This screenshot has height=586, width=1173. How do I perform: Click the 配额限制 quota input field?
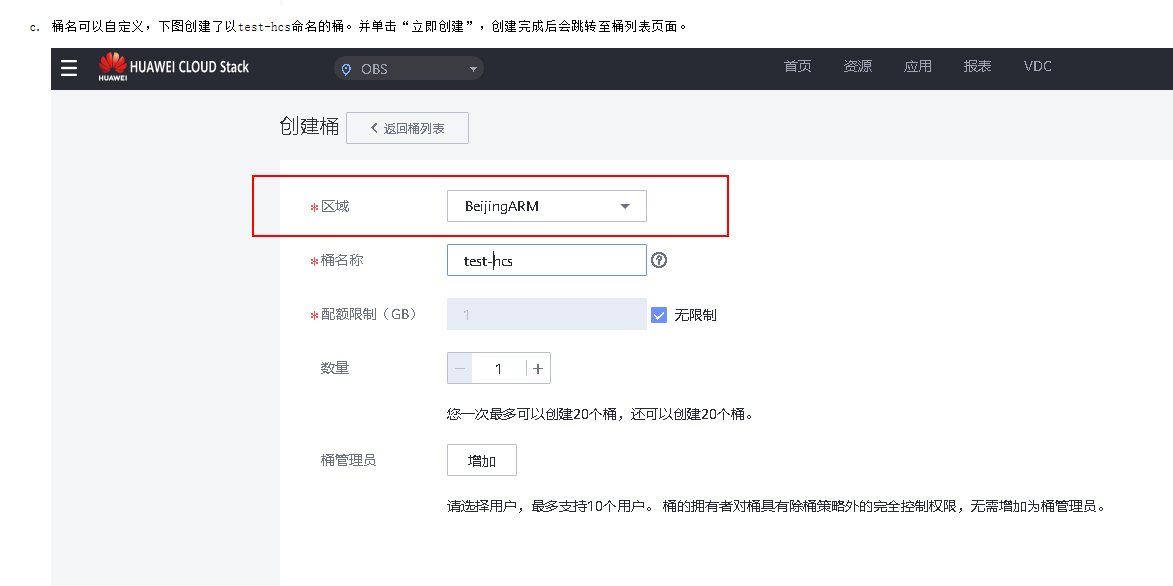[x=546, y=314]
